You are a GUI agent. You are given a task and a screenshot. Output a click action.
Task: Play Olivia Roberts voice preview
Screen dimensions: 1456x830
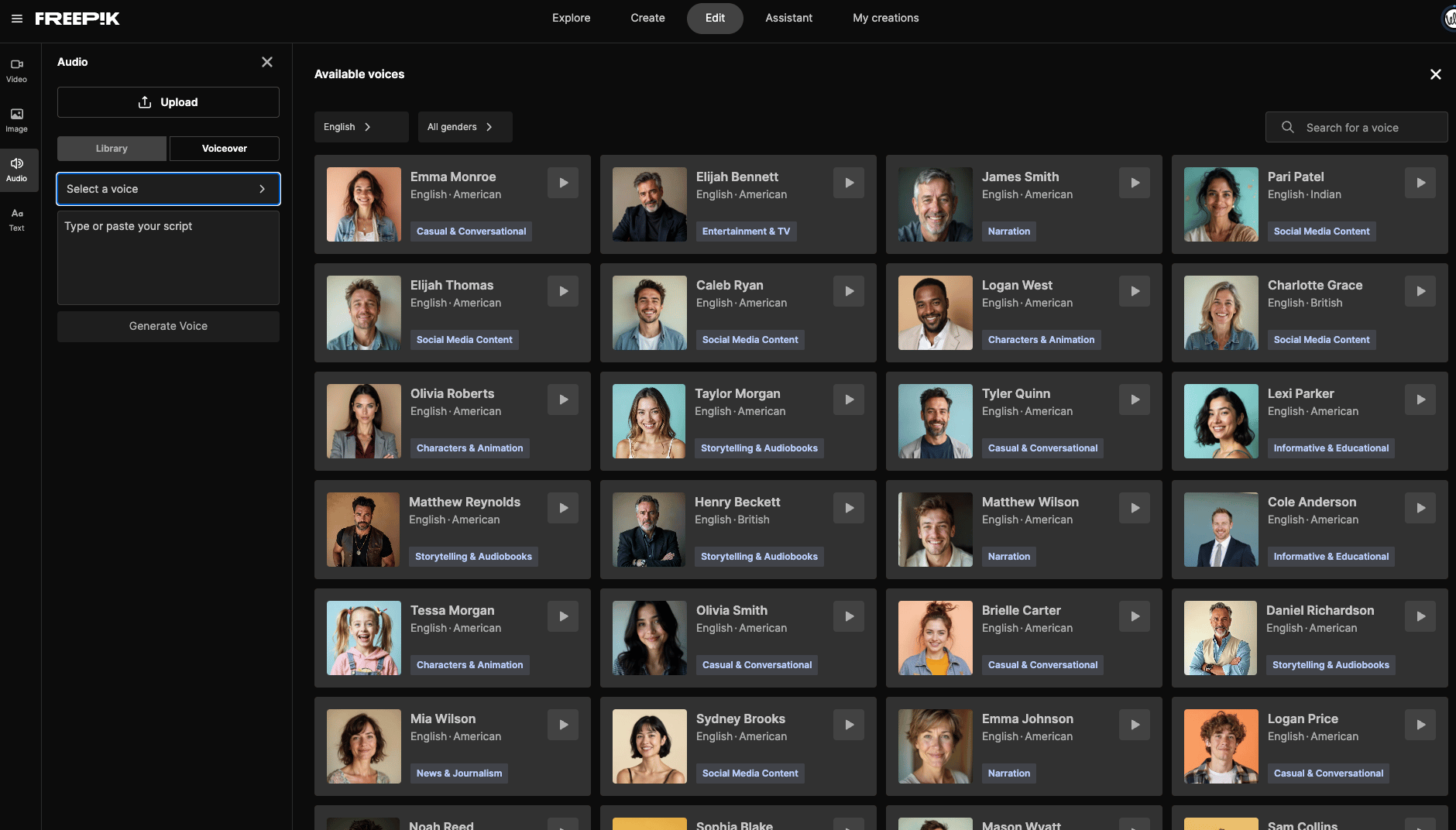pyautogui.click(x=564, y=400)
